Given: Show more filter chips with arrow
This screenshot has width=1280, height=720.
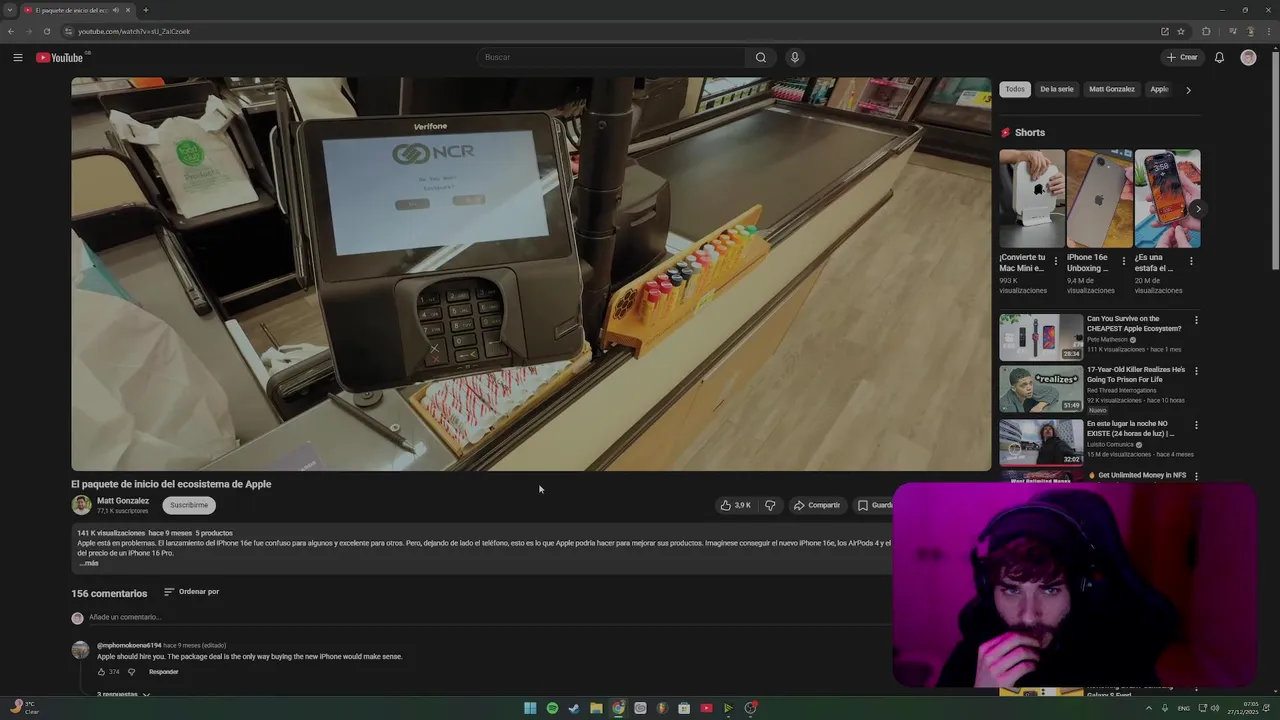Looking at the screenshot, I should (1188, 90).
